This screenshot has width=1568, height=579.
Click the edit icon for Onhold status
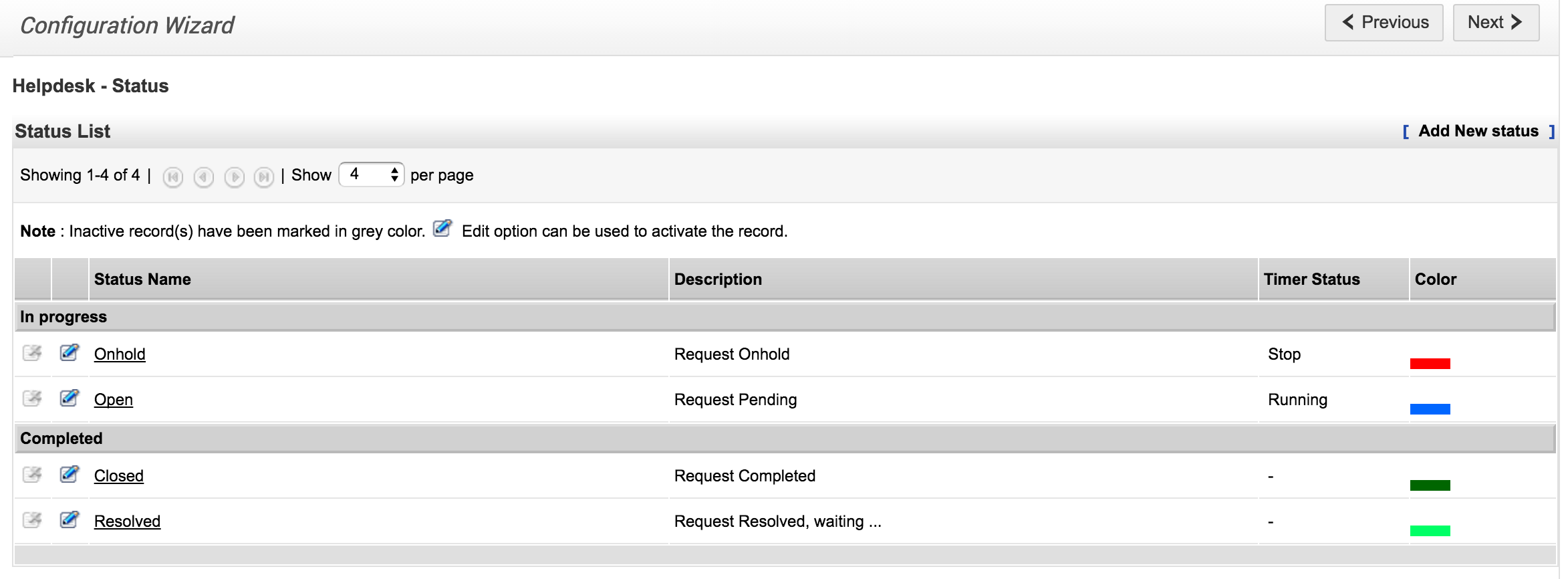tap(70, 352)
